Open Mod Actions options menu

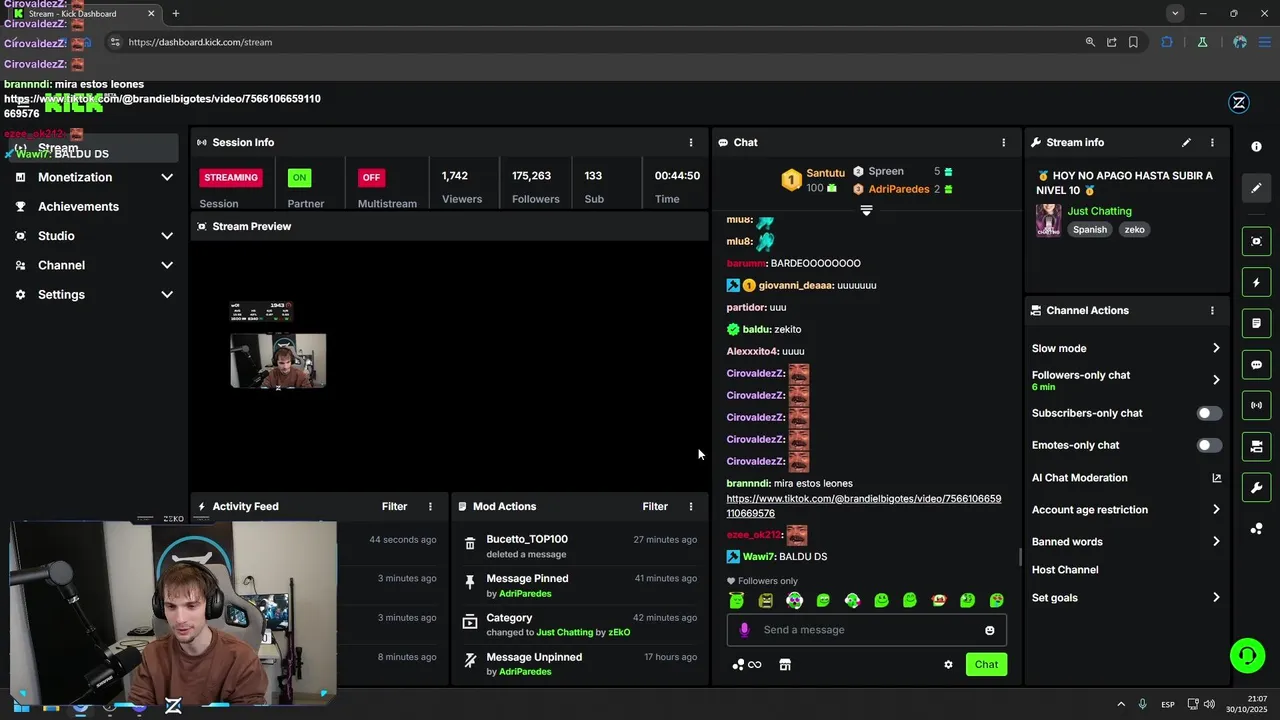690,507
